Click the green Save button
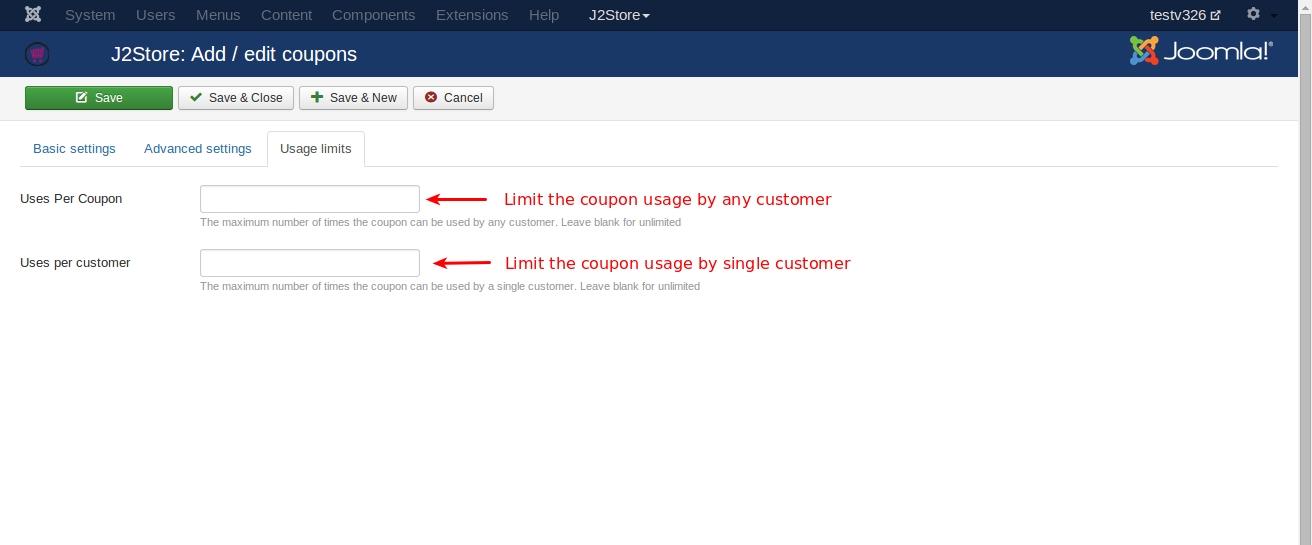This screenshot has width=1312, height=545. pos(99,98)
